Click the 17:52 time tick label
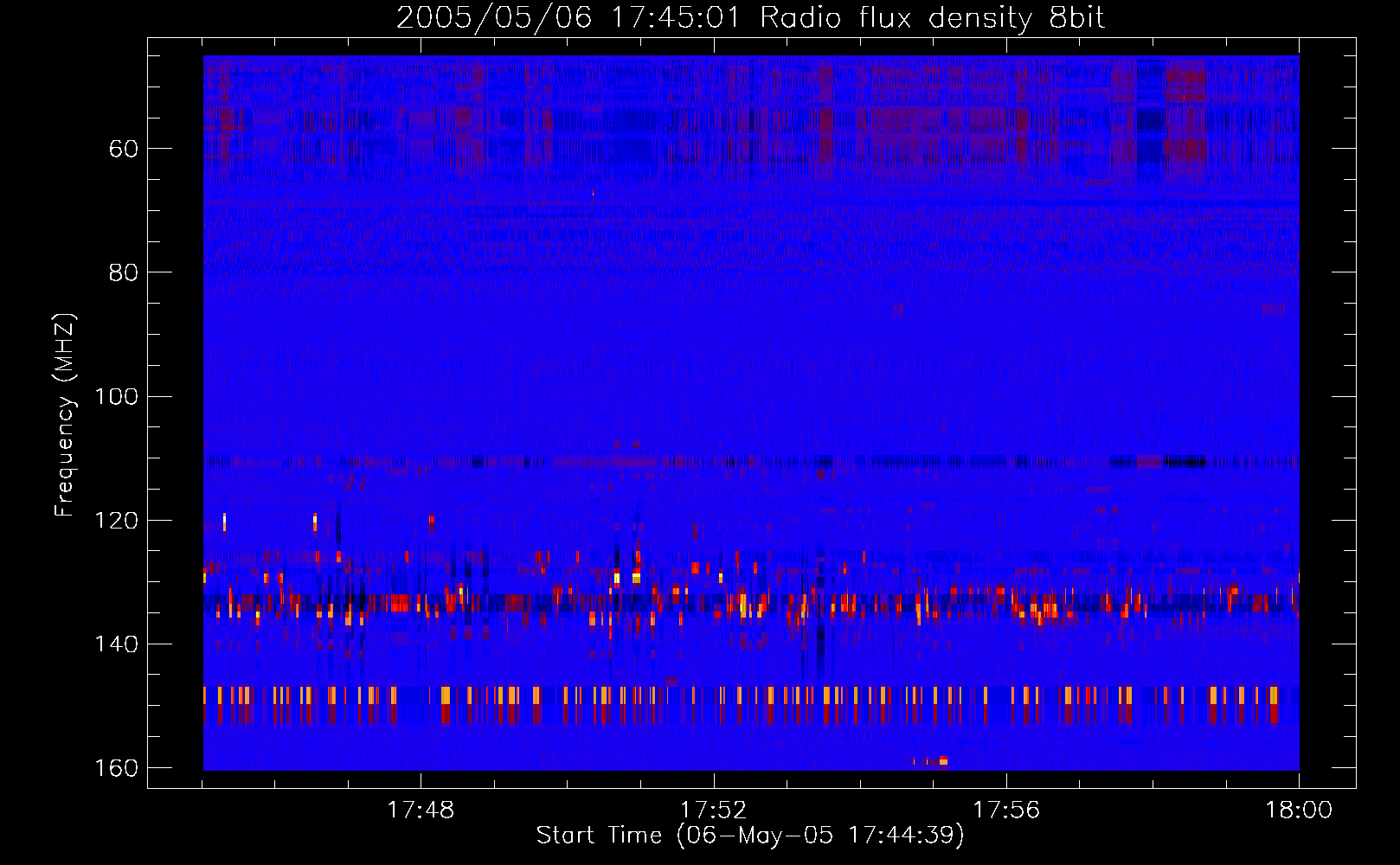Image resolution: width=1400 pixels, height=865 pixels. pos(713,811)
